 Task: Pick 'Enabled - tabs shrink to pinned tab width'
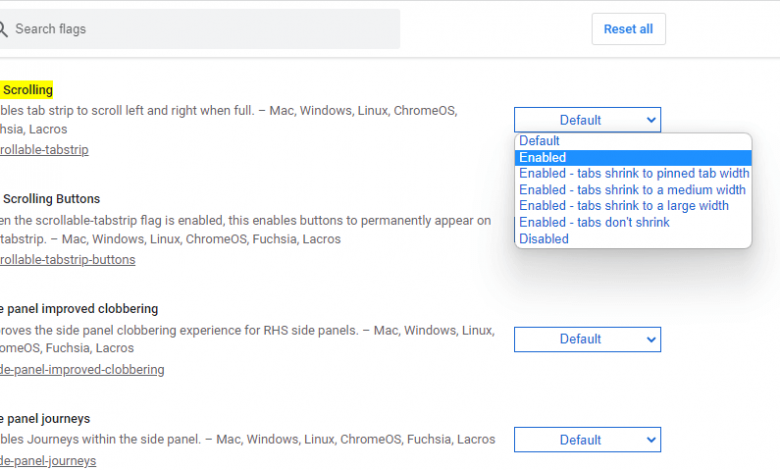point(633,173)
